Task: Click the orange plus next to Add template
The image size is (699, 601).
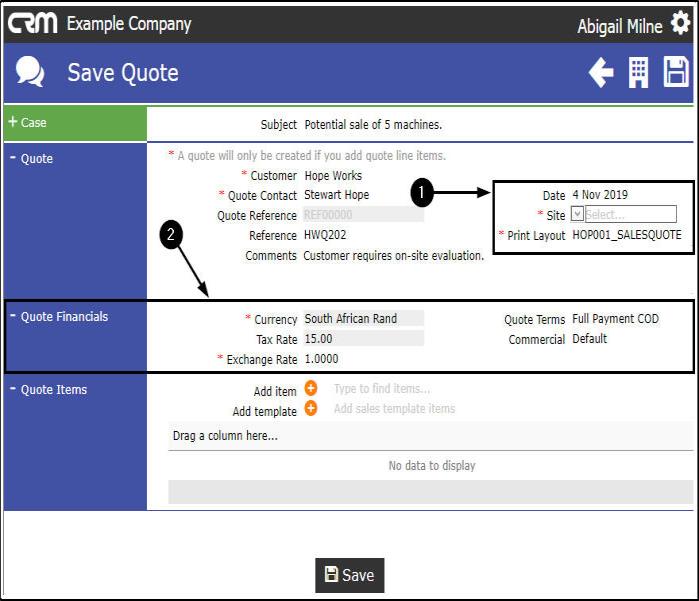Action: 311,408
